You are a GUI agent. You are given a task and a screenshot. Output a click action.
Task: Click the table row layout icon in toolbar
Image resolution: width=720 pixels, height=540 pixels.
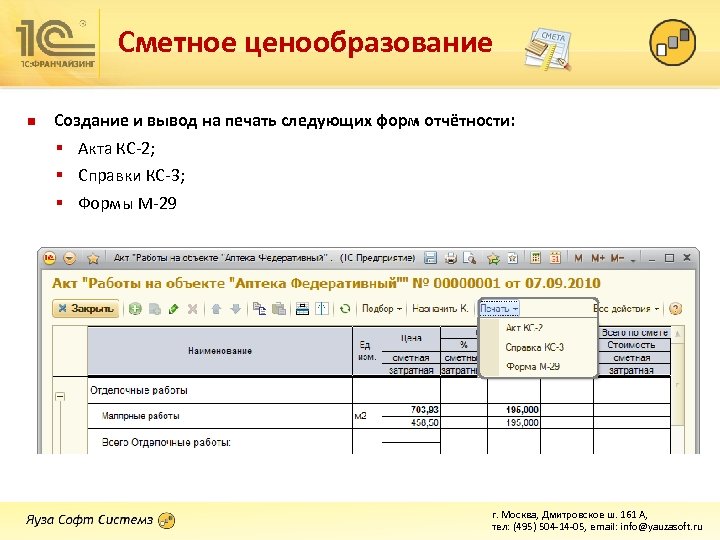pyautogui.click(x=302, y=309)
